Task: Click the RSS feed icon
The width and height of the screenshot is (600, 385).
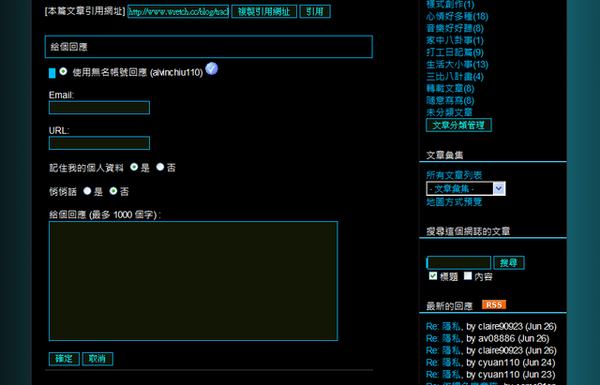Action: pyautogui.click(x=494, y=305)
